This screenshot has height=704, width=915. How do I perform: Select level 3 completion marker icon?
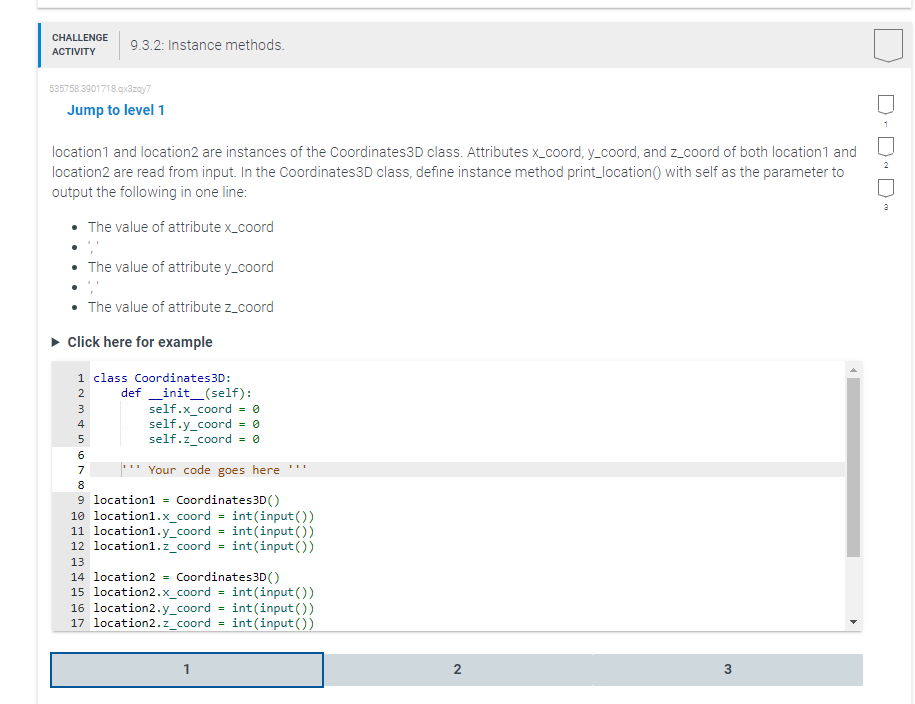886,188
